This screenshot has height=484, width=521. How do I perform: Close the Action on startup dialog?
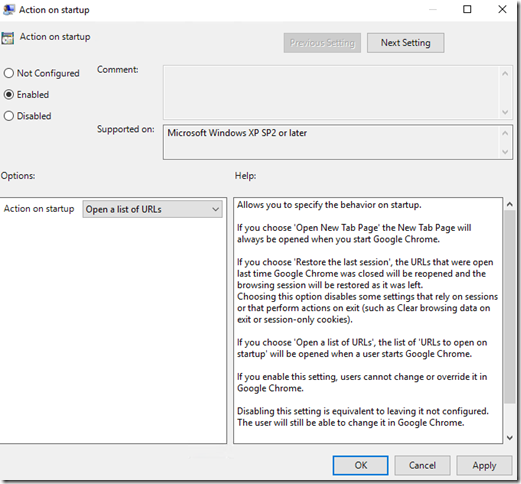tap(502, 9)
